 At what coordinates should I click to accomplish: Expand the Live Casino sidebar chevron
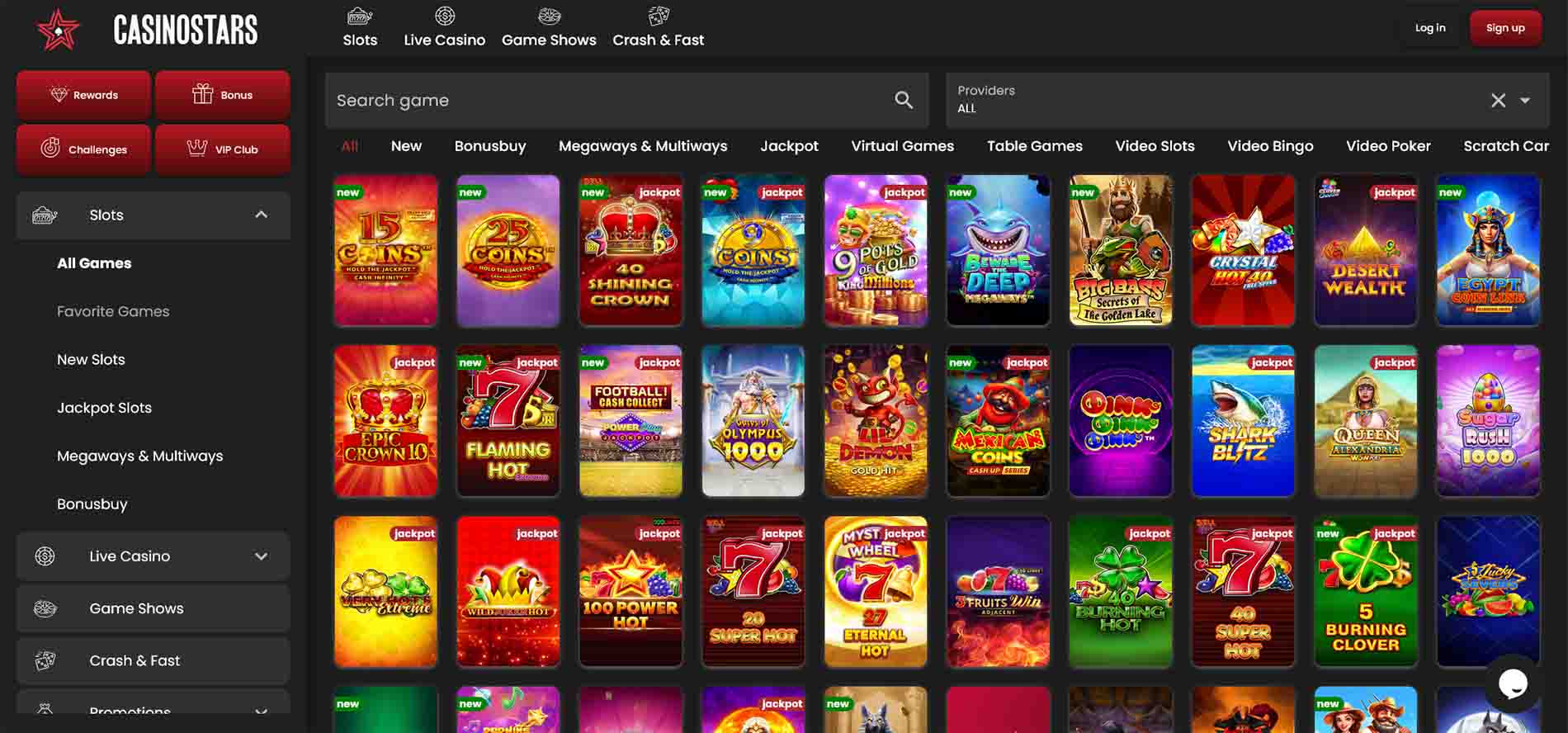[x=262, y=556]
